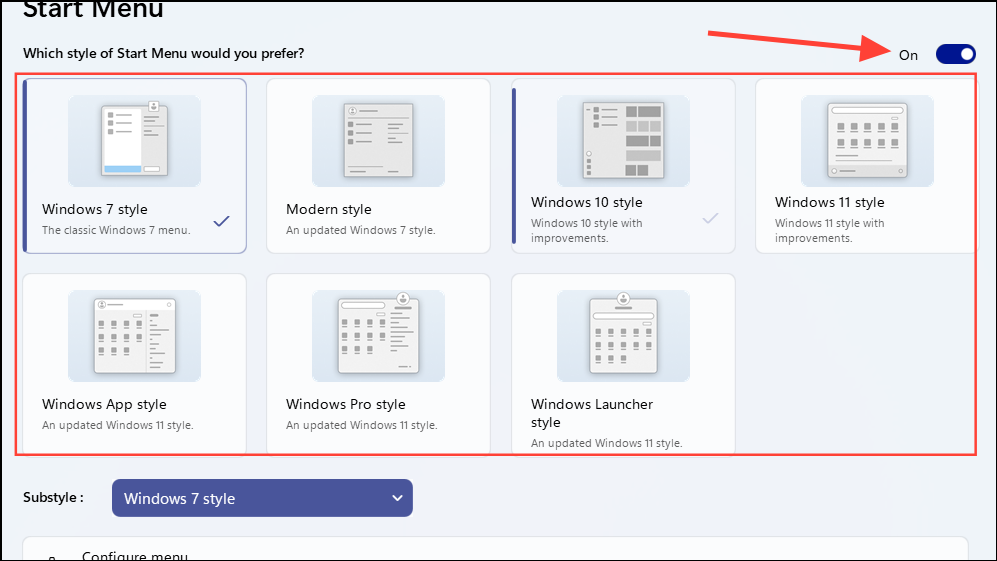Select the Windows 10 style preview thumbnail
Screen dimensions: 997x561
(623, 141)
